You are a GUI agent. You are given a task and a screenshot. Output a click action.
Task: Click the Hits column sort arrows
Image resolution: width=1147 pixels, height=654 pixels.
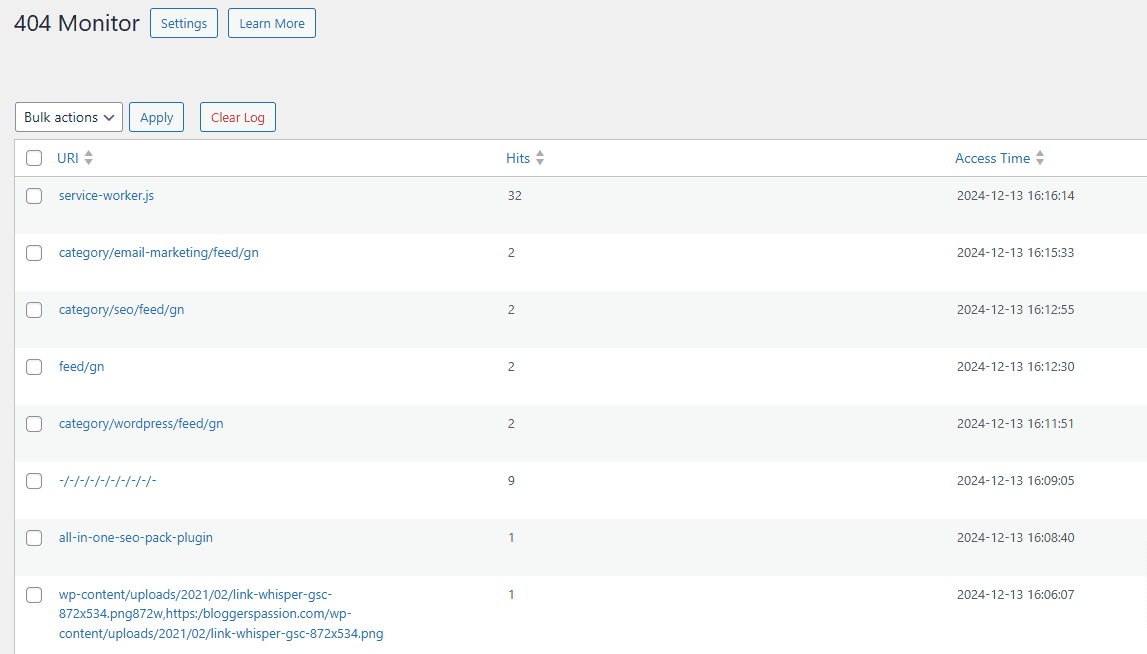tap(540, 158)
